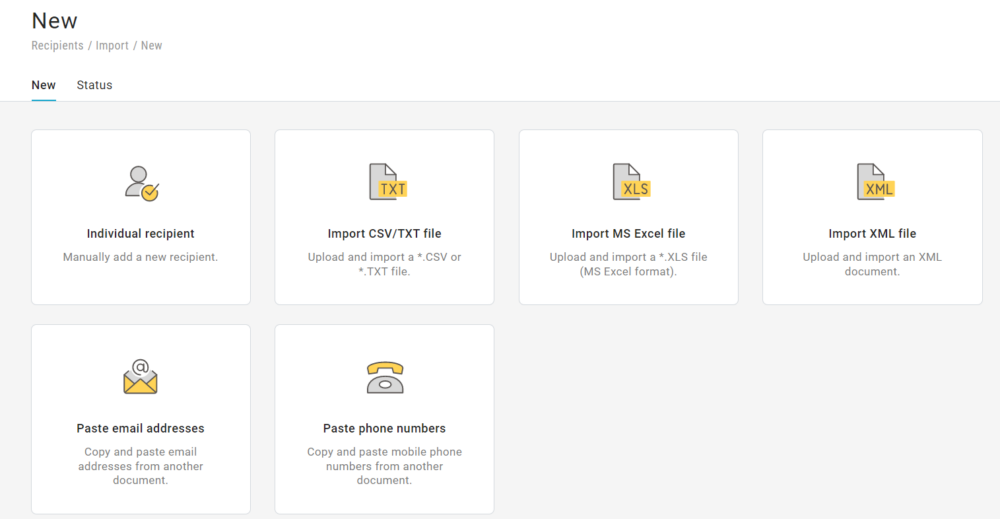Switch to the Status tab
The image size is (1000, 519).
click(95, 85)
